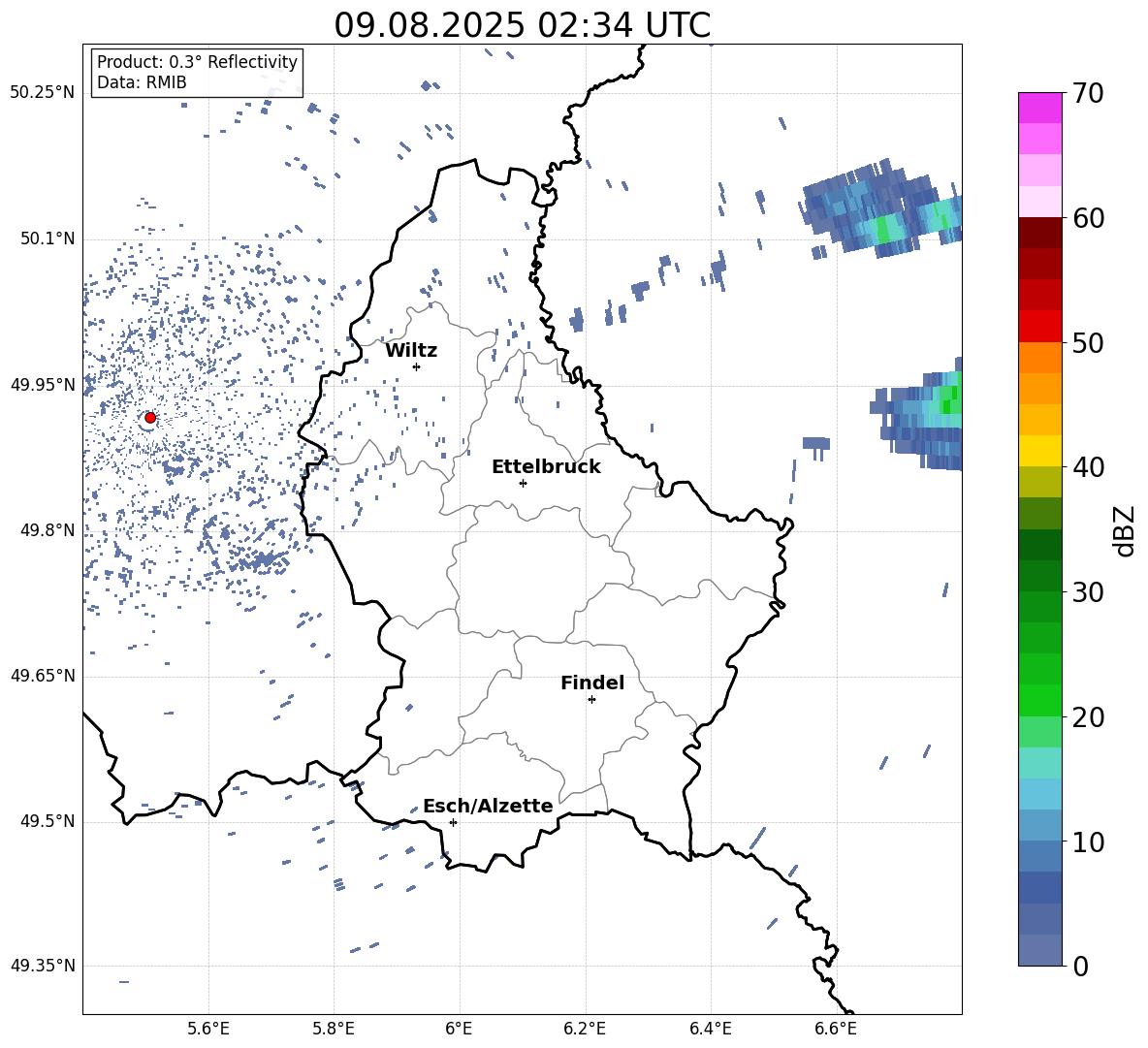Select the Esch/Alzette city label
This screenshot has width=1148, height=1048.
488,806
